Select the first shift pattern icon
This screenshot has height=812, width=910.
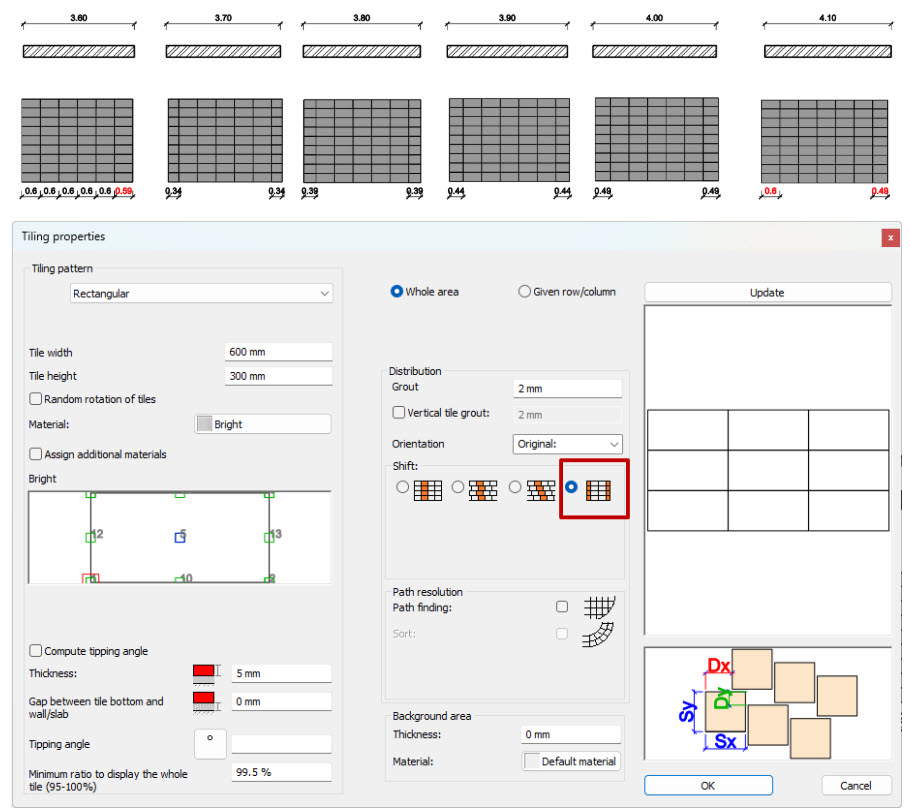(x=428, y=490)
